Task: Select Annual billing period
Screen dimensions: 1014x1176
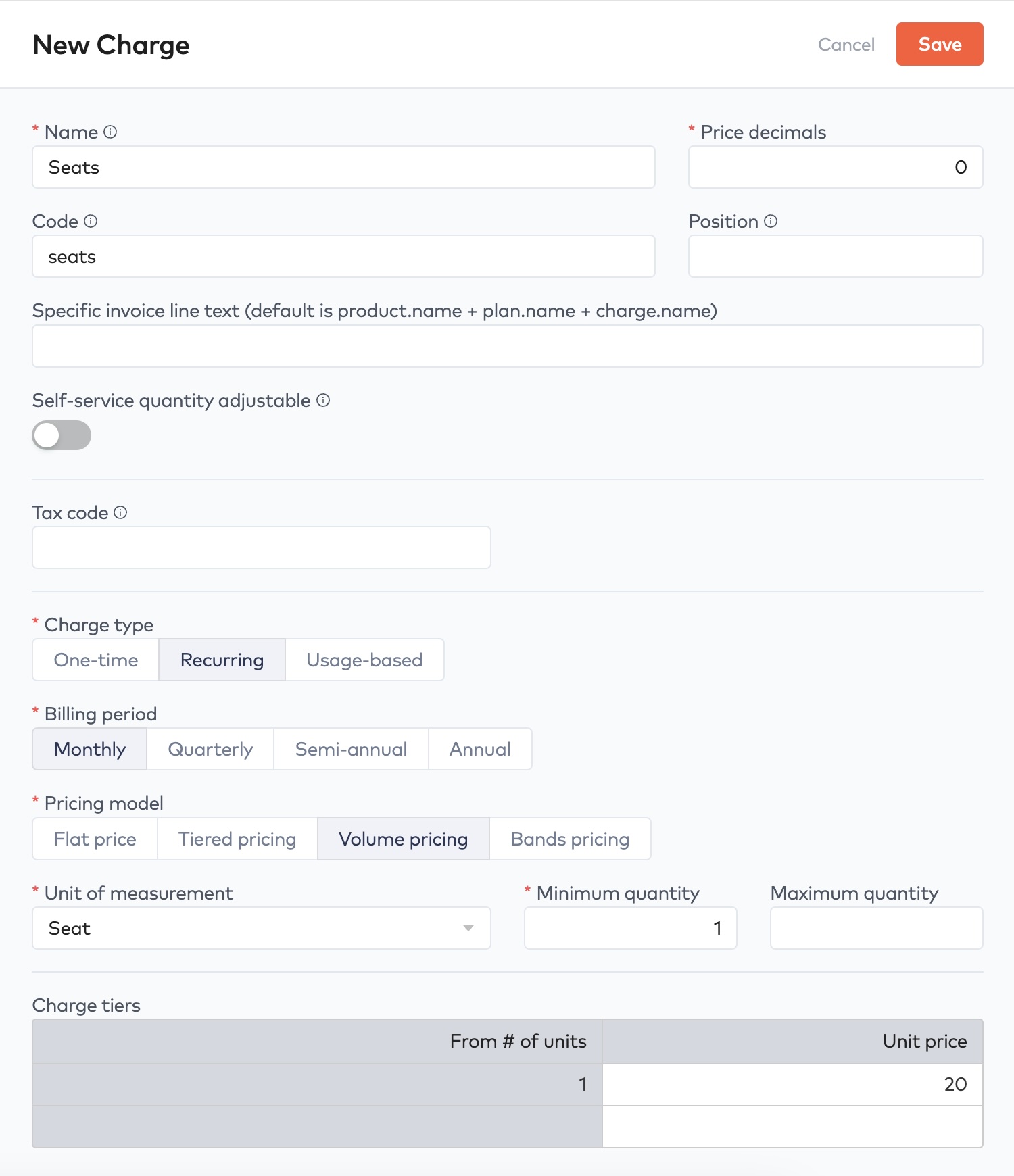Action: pyautogui.click(x=480, y=749)
